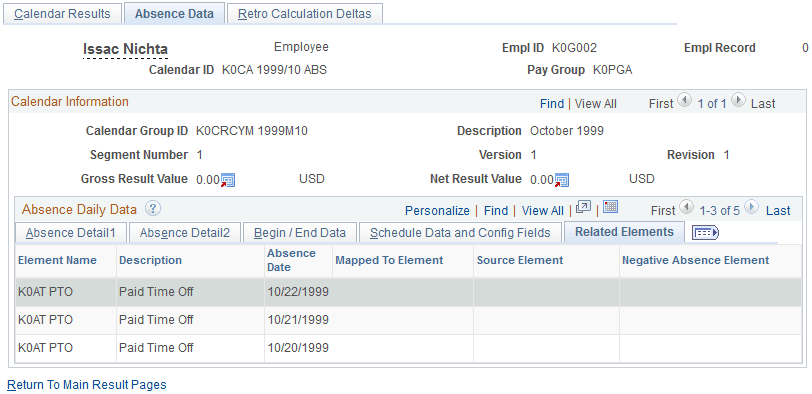Show previous row arrow in Calendar Information
Image resolution: width=812 pixels, height=394 pixels.
[685, 100]
